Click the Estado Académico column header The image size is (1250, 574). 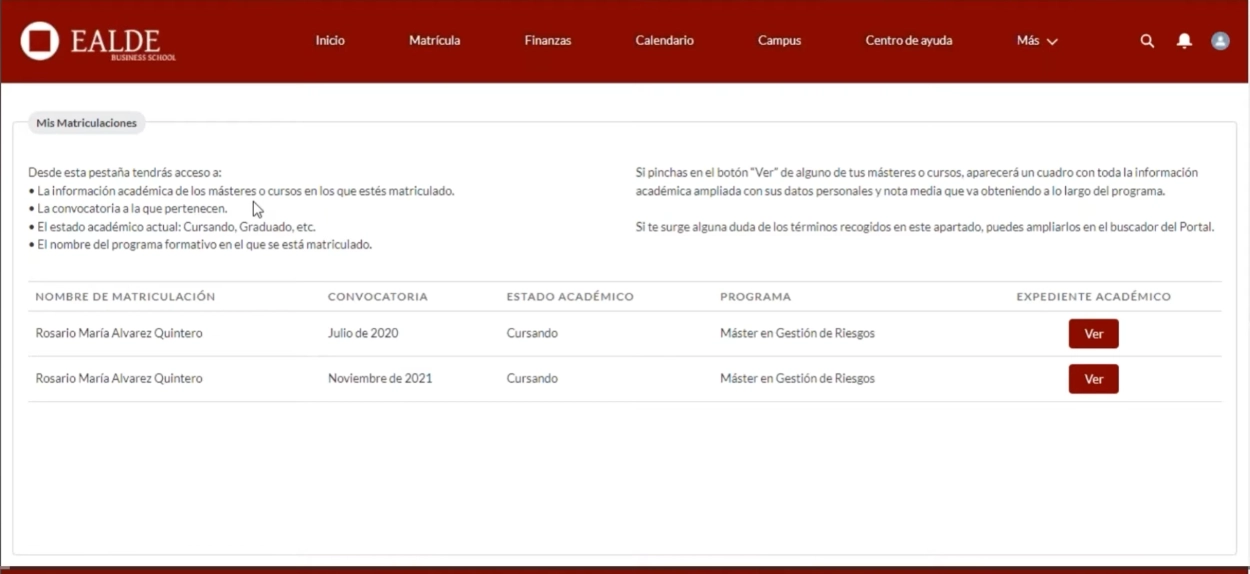(570, 297)
